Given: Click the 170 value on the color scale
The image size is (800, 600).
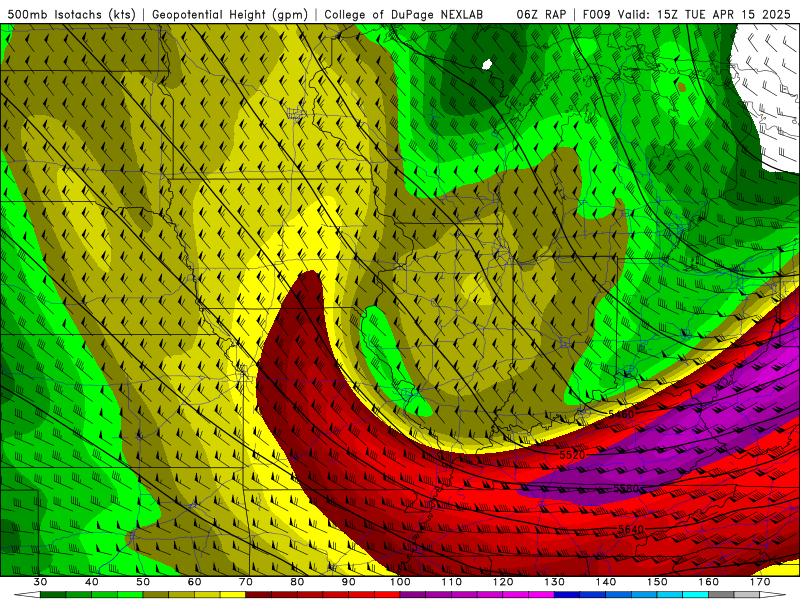Looking at the screenshot, I should point(760,582).
